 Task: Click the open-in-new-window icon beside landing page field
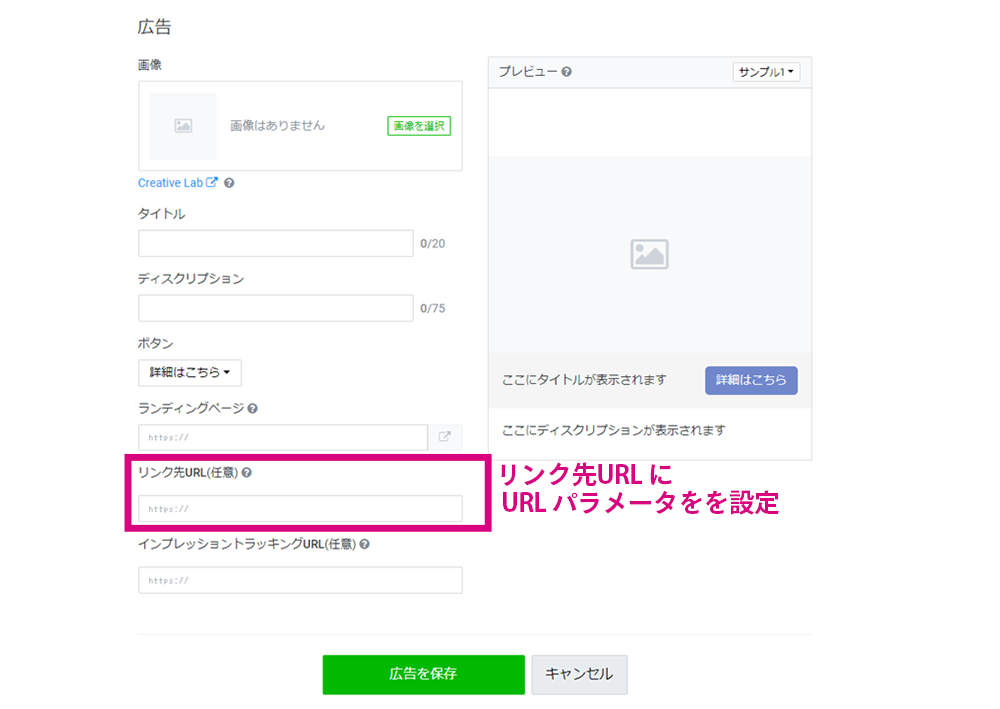point(445,437)
